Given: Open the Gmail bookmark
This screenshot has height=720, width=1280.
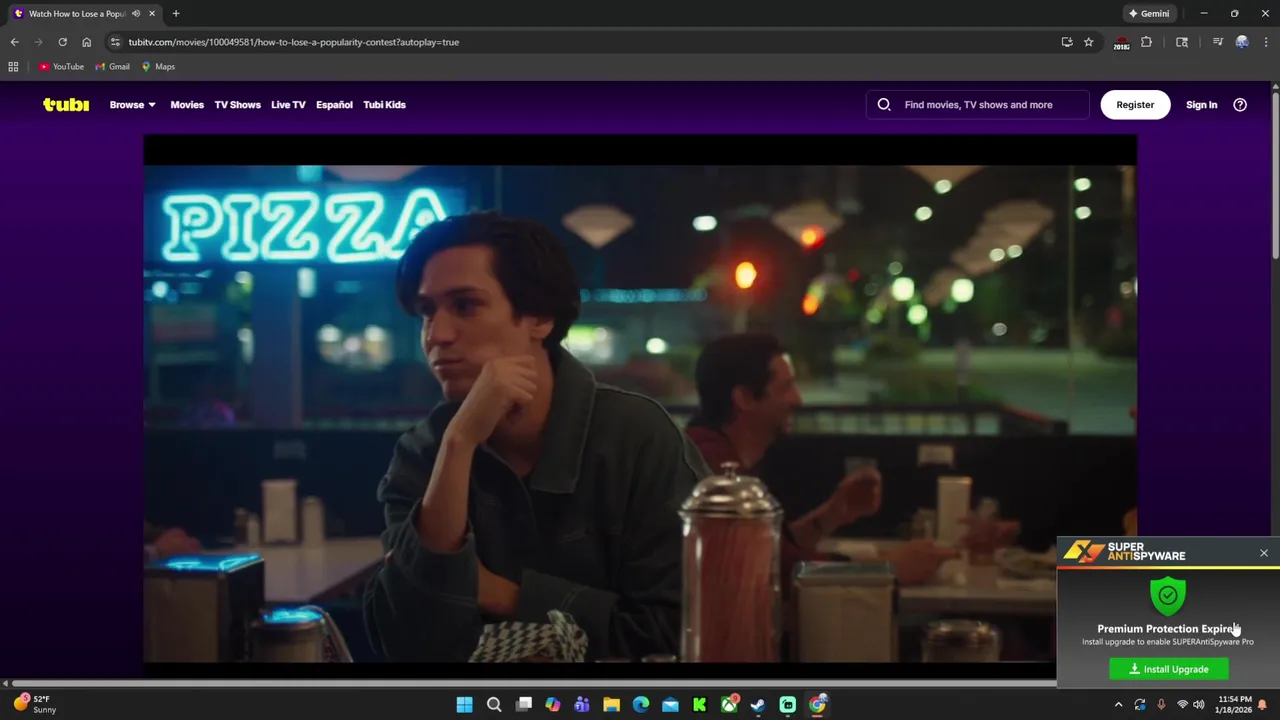Looking at the screenshot, I should 113,67.
